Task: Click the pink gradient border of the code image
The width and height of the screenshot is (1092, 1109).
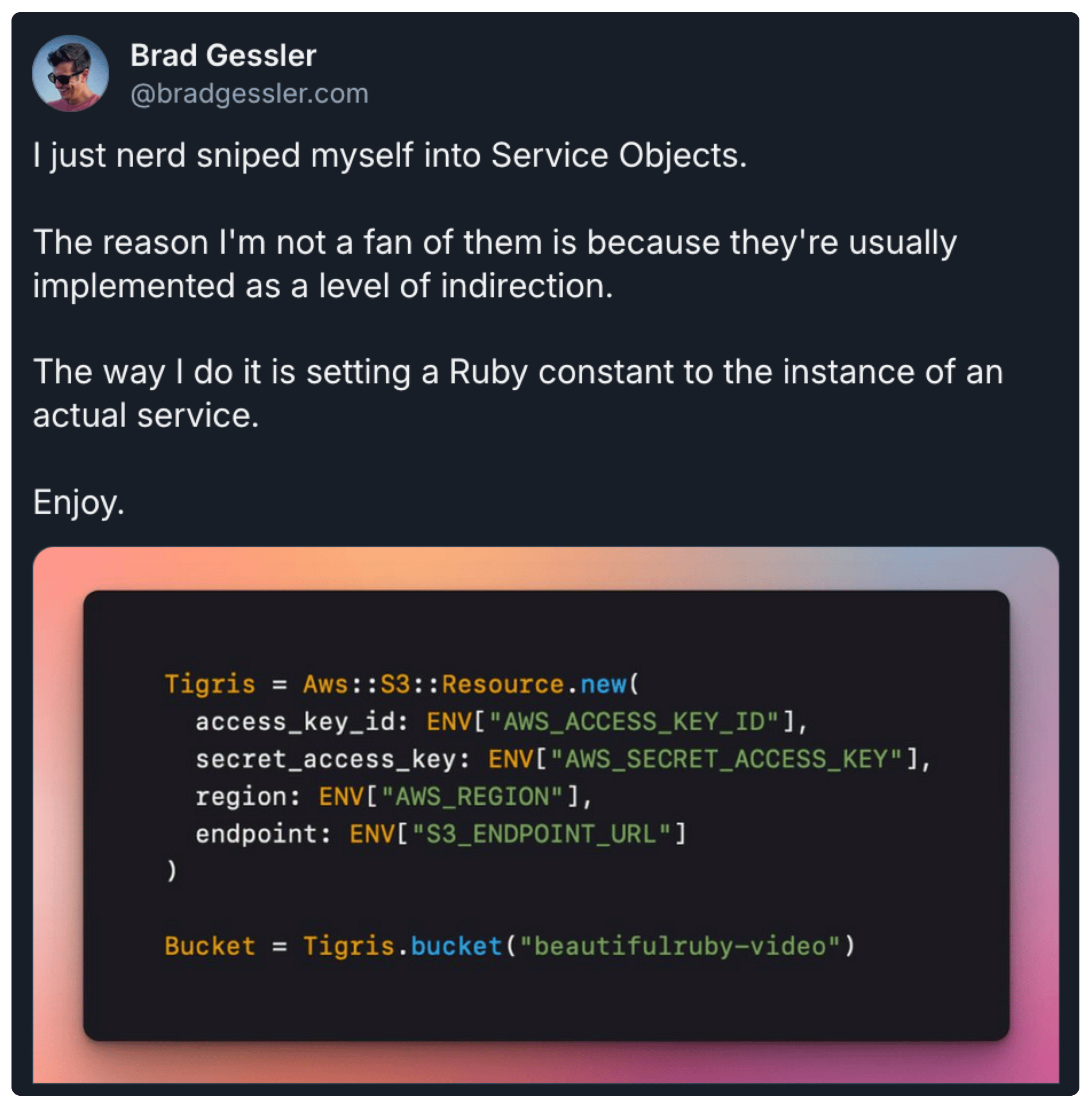Action: tap(57, 815)
